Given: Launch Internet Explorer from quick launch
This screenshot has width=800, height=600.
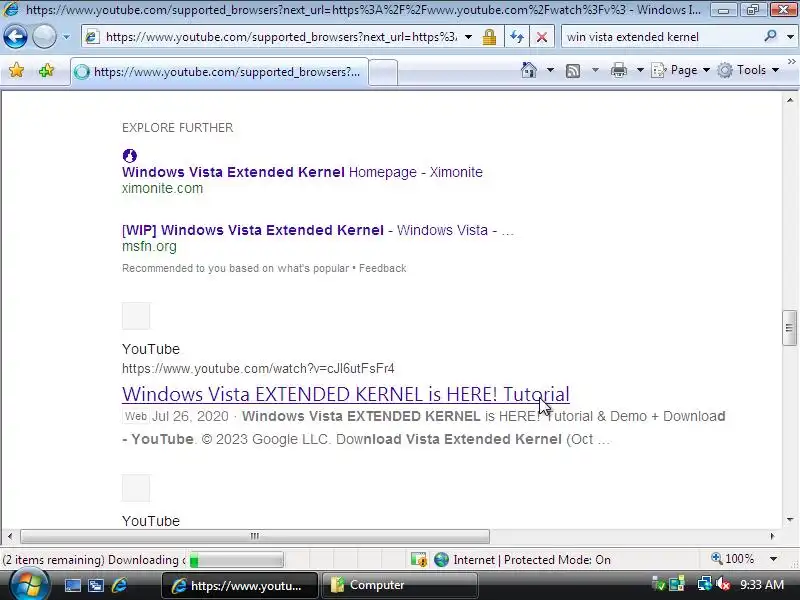Looking at the screenshot, I should pos(119,585).
